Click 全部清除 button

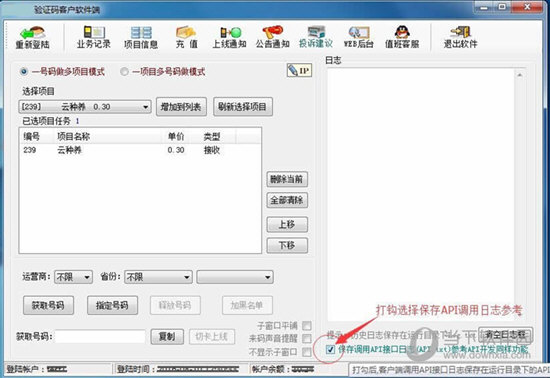point(287,200)
